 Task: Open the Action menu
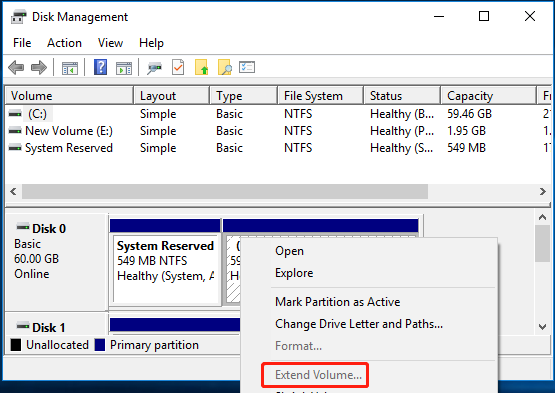coord(64,43)
